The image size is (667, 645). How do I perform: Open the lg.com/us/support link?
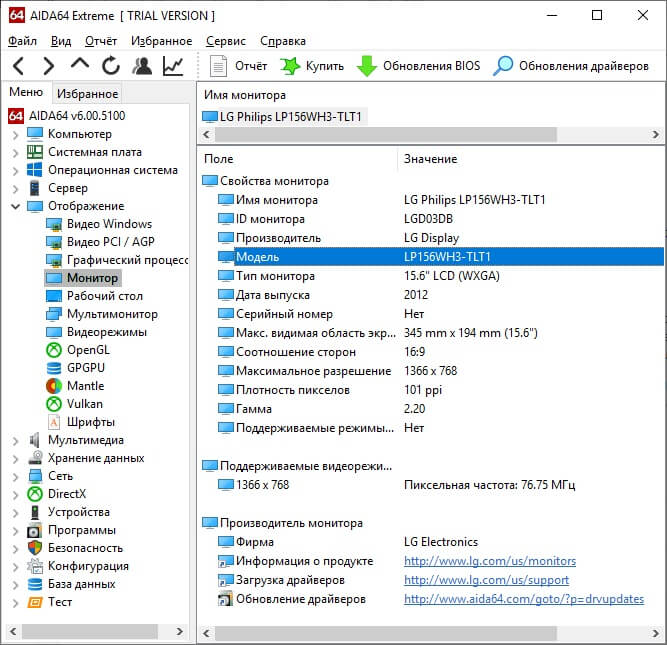[x=486, y=580]
